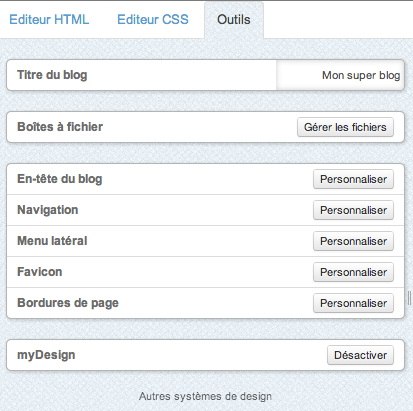Click the Favicon row label
Viewport: 413px width, 411px height.
point(40,272)
